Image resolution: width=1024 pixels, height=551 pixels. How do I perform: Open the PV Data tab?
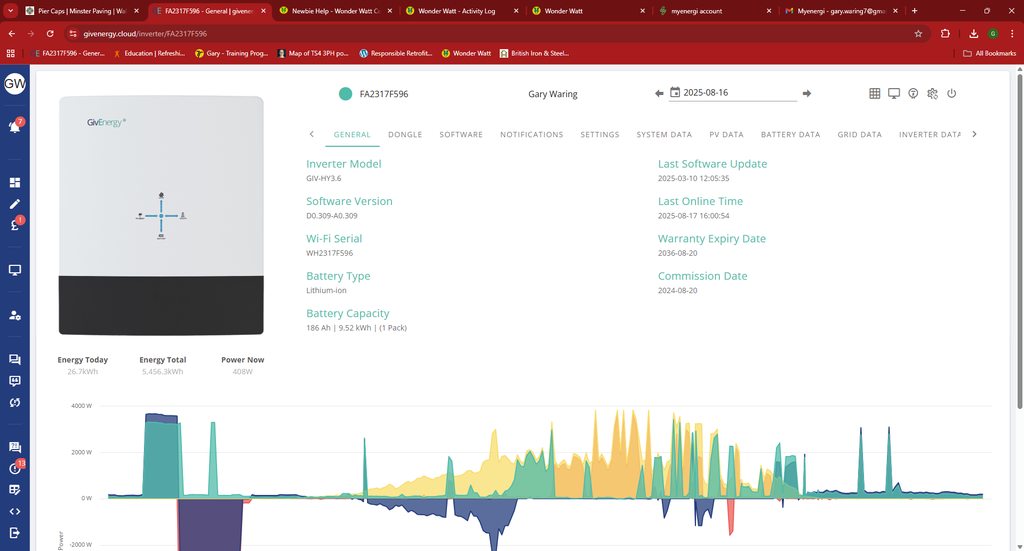click(x=726, y=134)
